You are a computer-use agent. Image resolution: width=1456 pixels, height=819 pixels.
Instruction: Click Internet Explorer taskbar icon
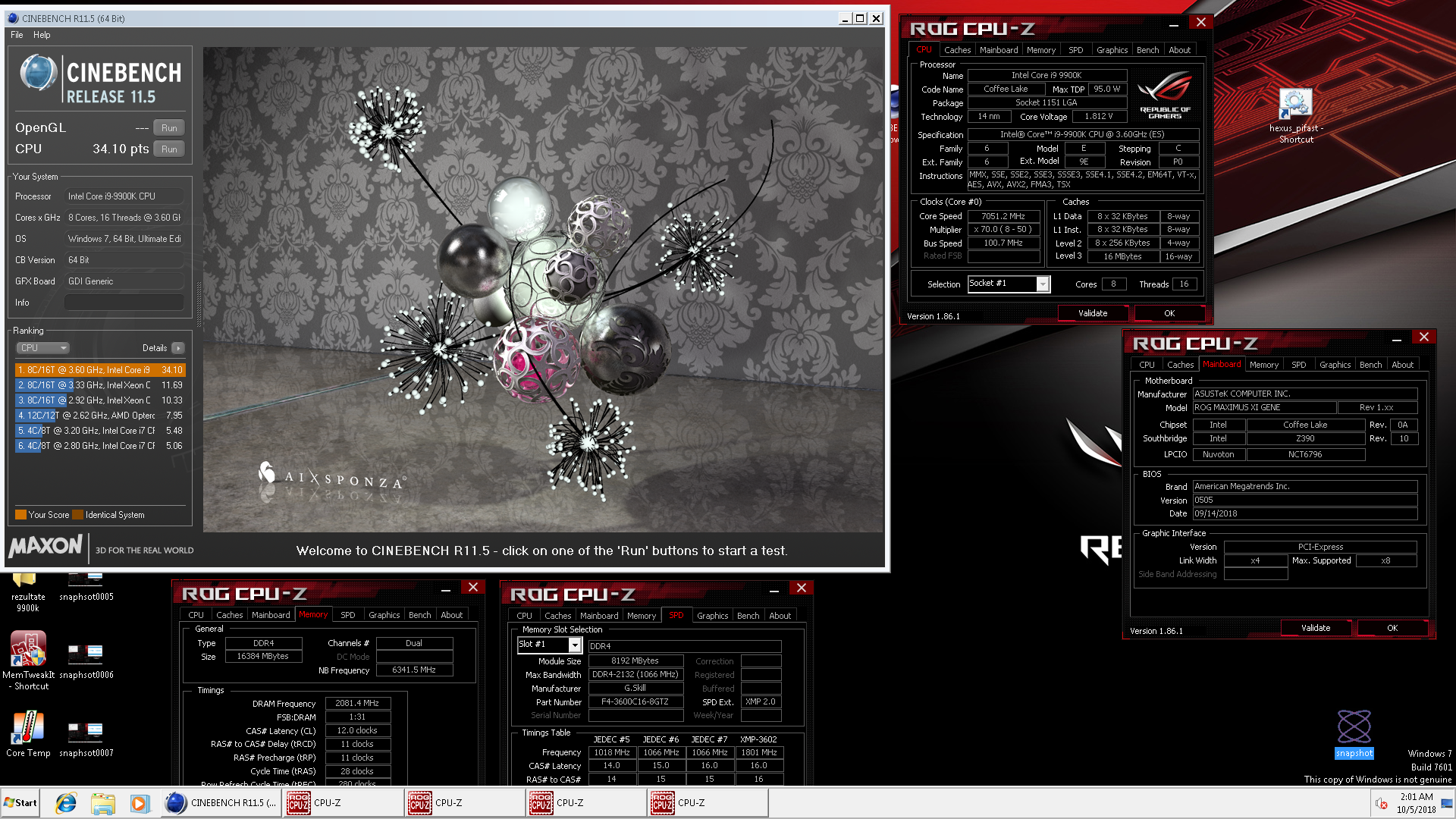(66, 803)
